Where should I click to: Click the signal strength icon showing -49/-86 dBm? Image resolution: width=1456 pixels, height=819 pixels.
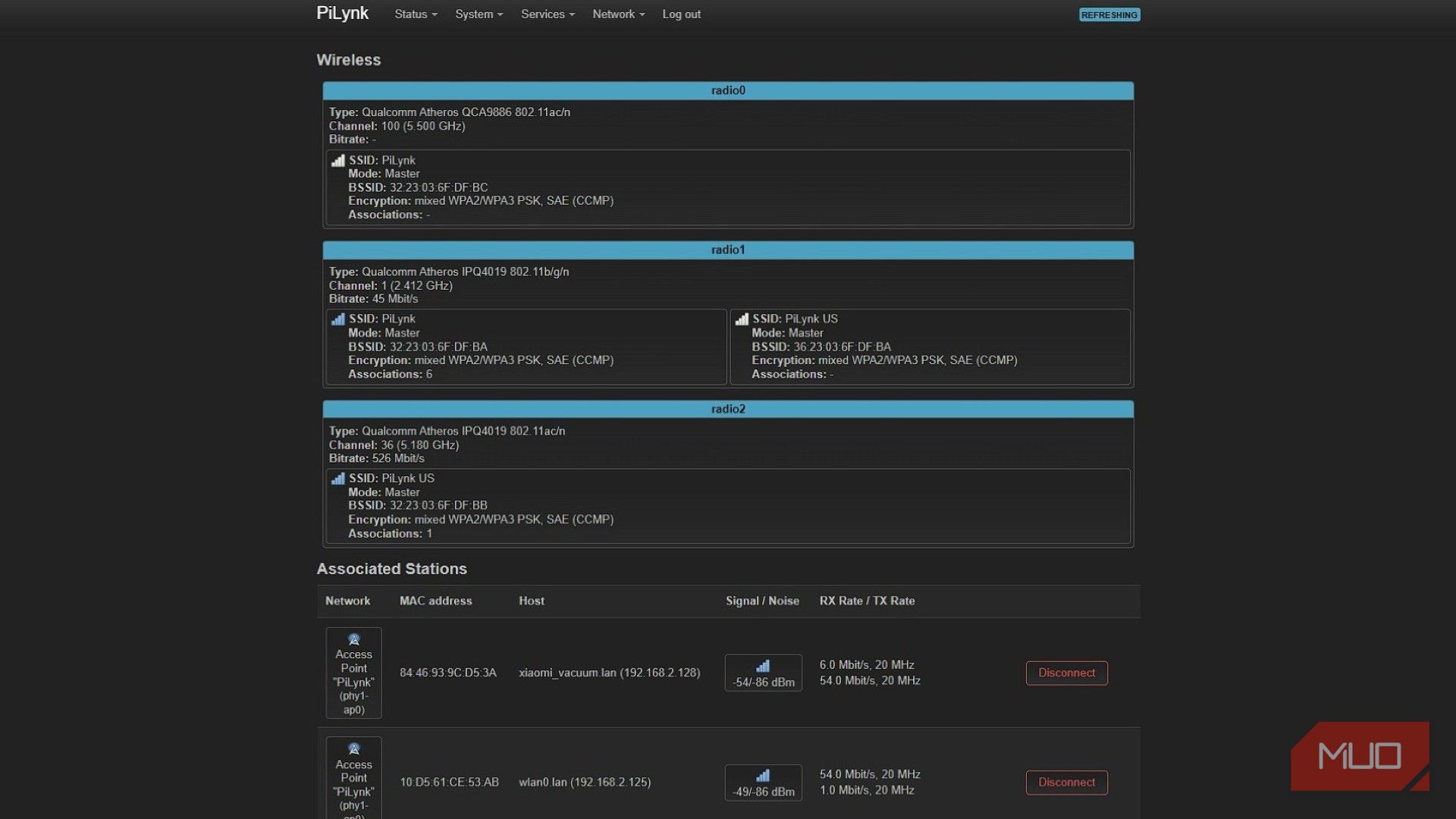click(763, 775)
